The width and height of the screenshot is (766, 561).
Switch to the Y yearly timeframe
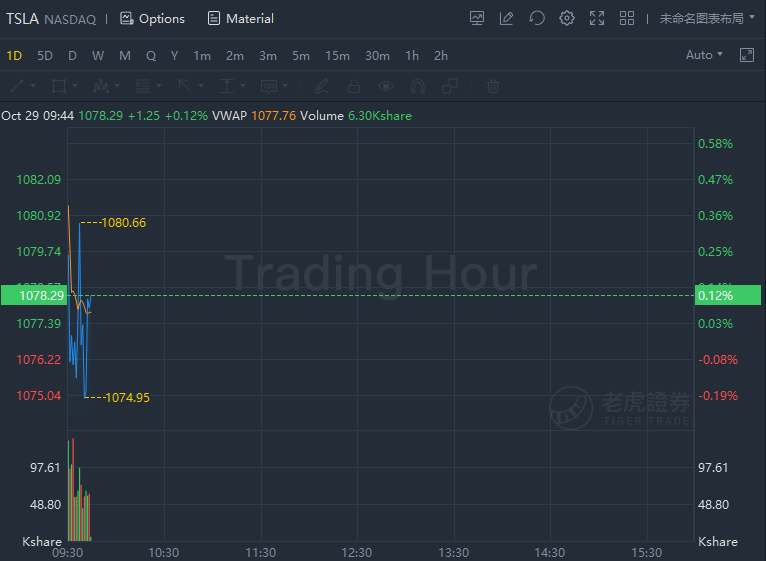point(174,56)
